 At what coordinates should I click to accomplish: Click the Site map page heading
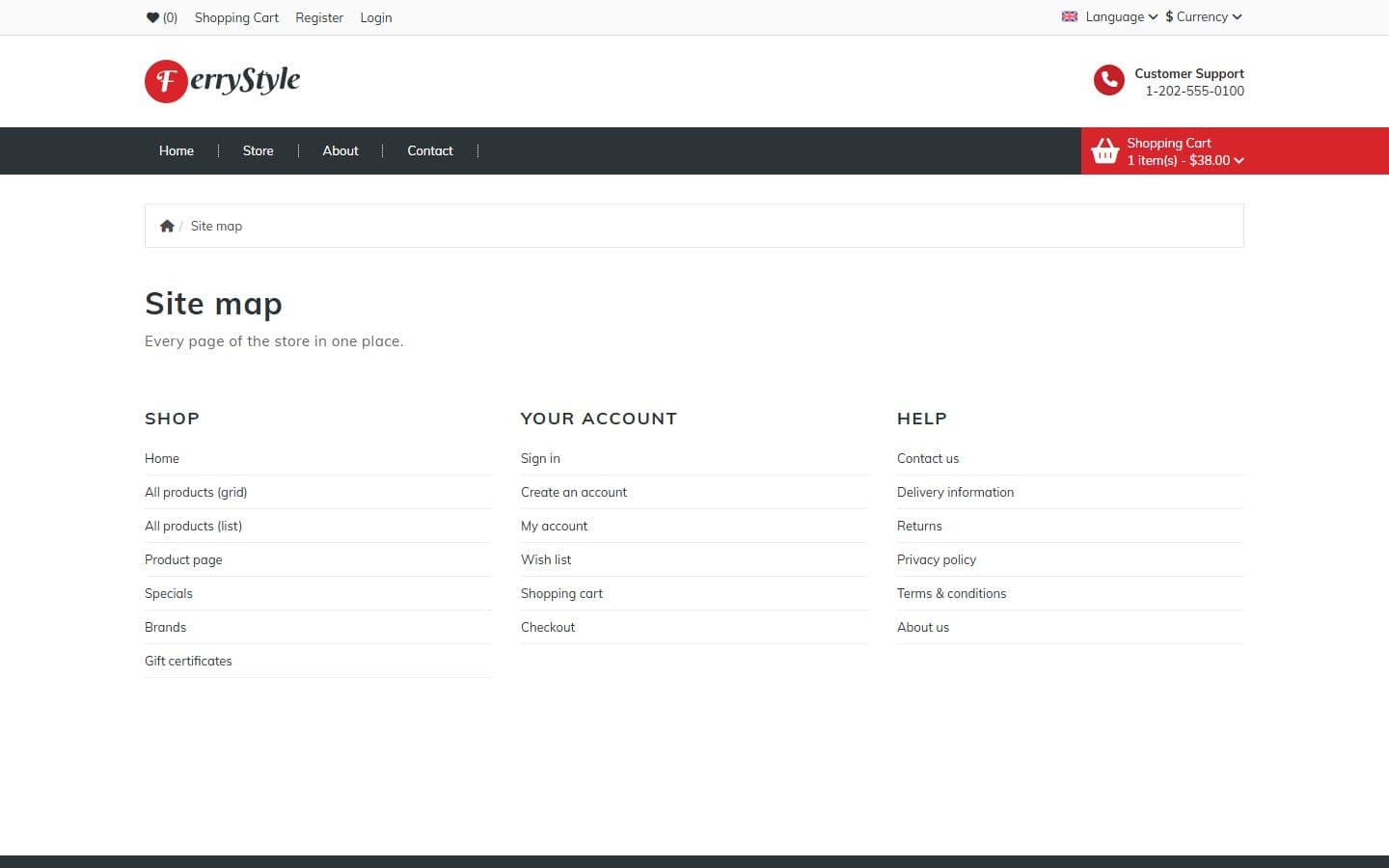(x=213, y=304)
